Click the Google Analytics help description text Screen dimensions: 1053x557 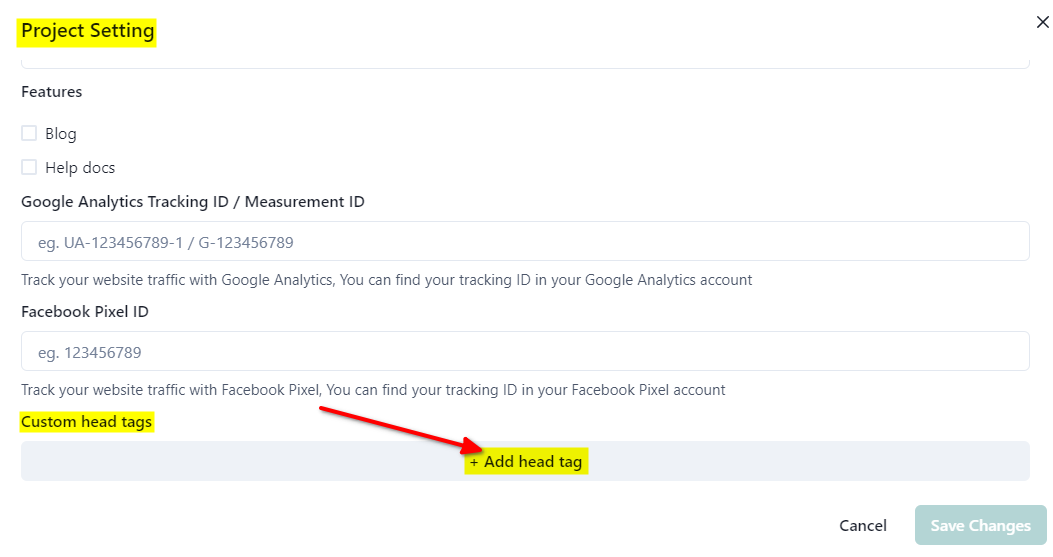386,279
